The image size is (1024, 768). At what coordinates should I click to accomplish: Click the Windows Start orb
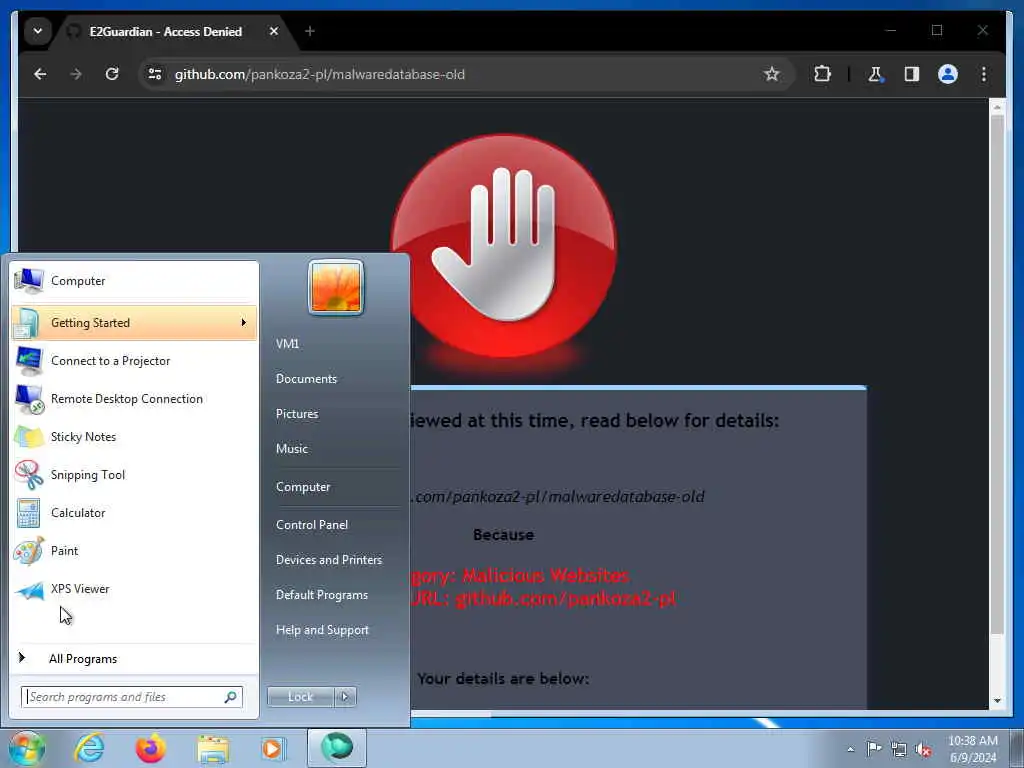pos(27,748)
